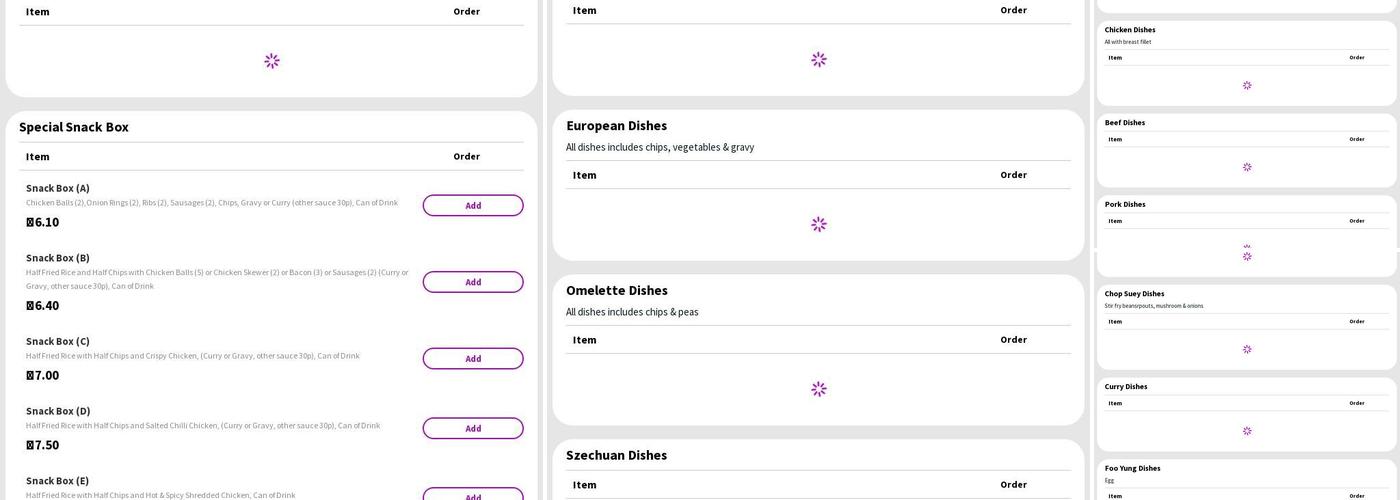Image resolution: width=1400 pixels, height=500 pixels.
Task: Click loading spinner in European Dishes section
Action: (x=818, y=224)
